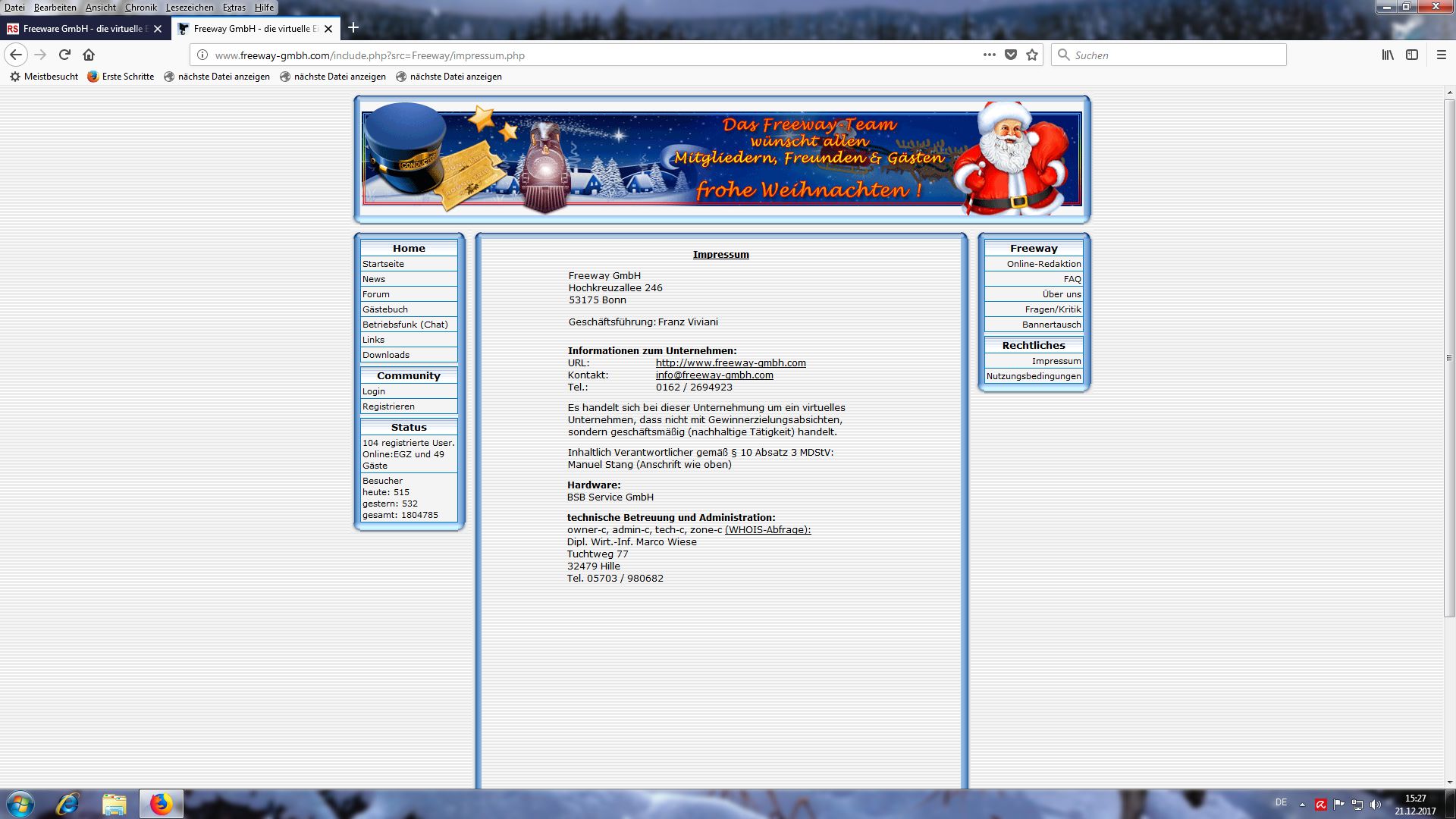The height and width of the screenshot is (819, 1456).
Task: Click the WHOIS-Abfrage link
Action: (x=767, y=530)
